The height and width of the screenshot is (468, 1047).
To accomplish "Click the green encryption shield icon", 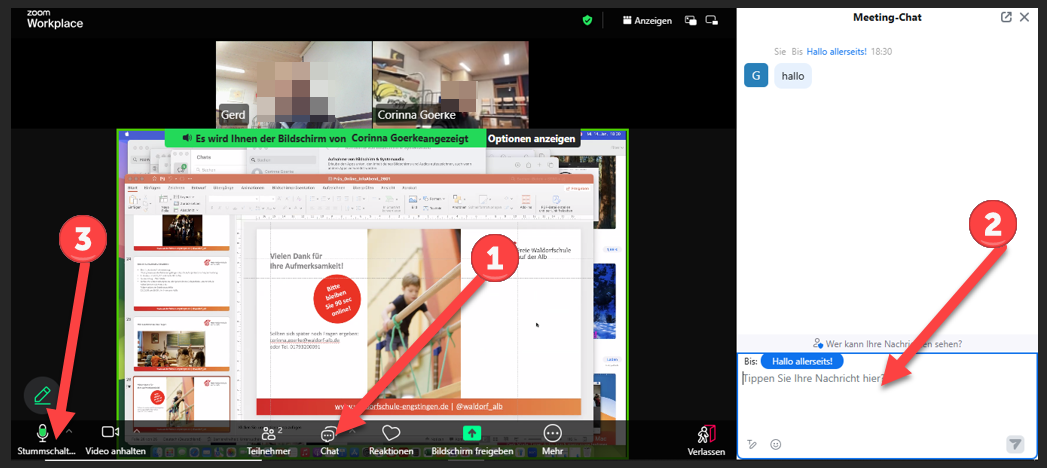I will click(589, 19).
